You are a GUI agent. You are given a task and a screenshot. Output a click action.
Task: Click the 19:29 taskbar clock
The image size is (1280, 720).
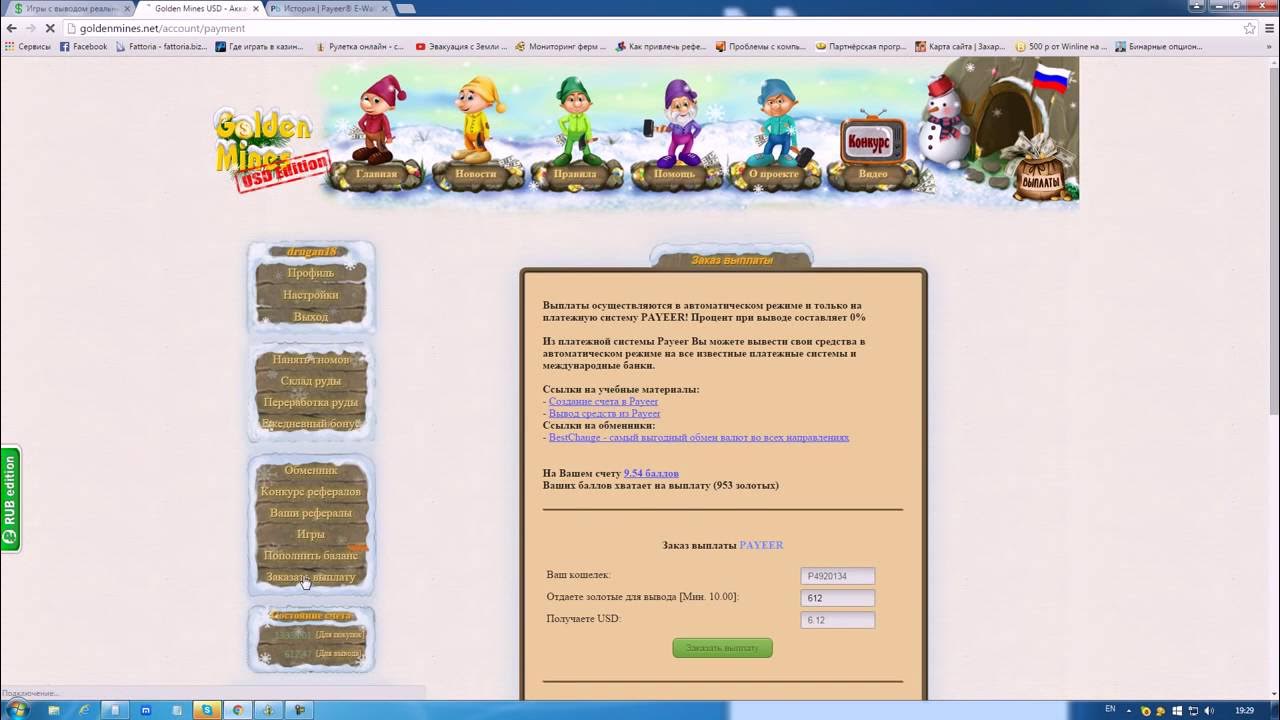click(x=1244, y=710)
